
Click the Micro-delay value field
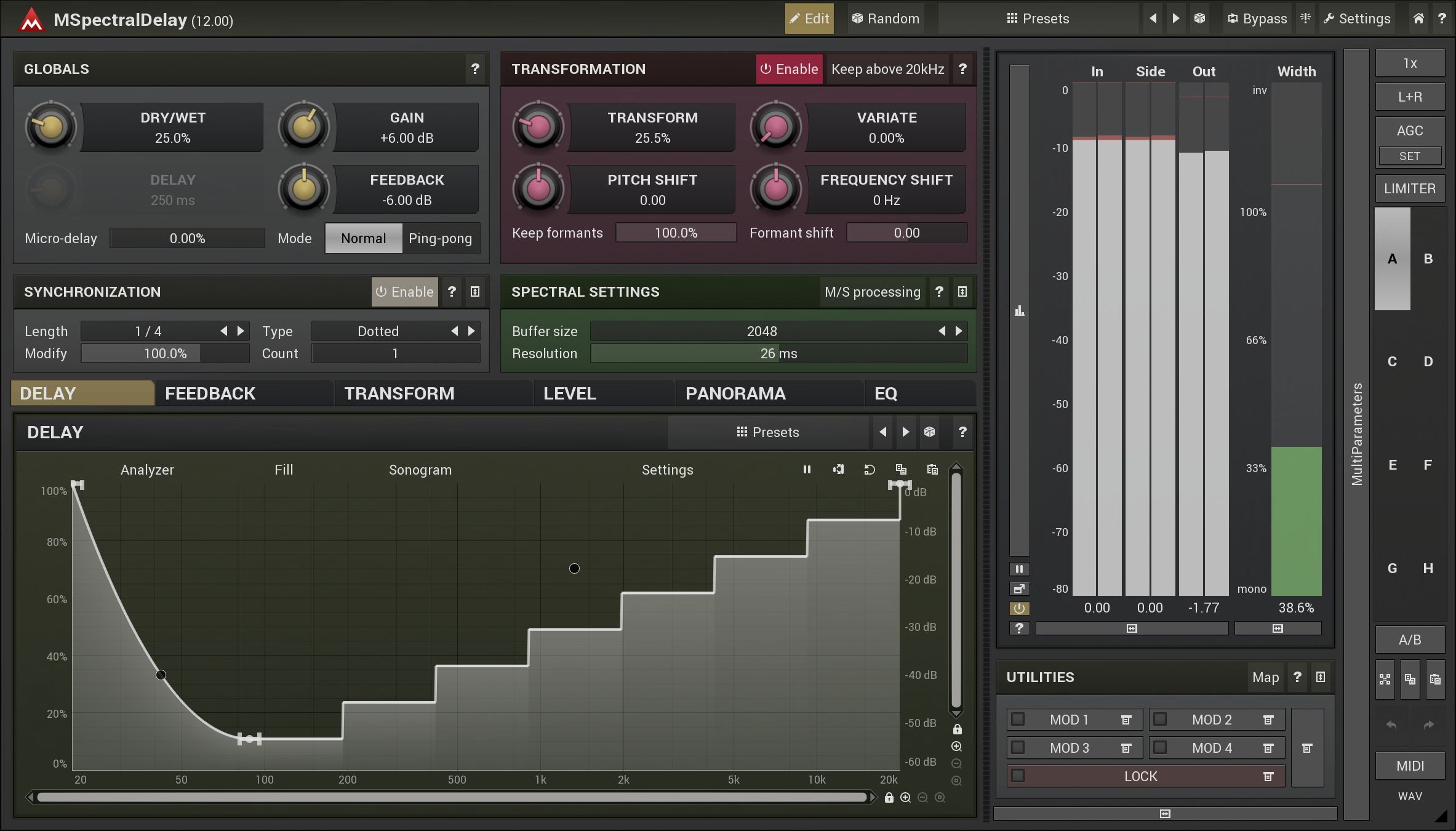tap(187, 238)
